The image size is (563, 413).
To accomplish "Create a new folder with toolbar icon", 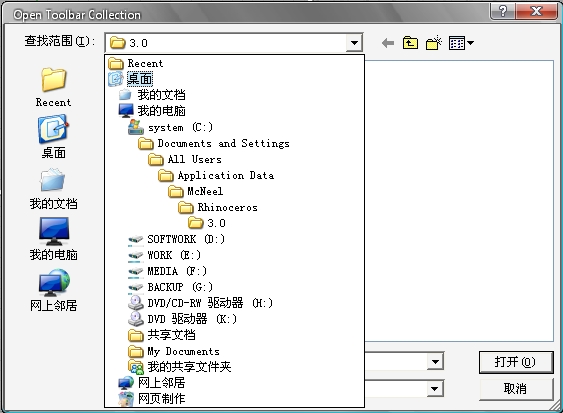I will [434, 43].
